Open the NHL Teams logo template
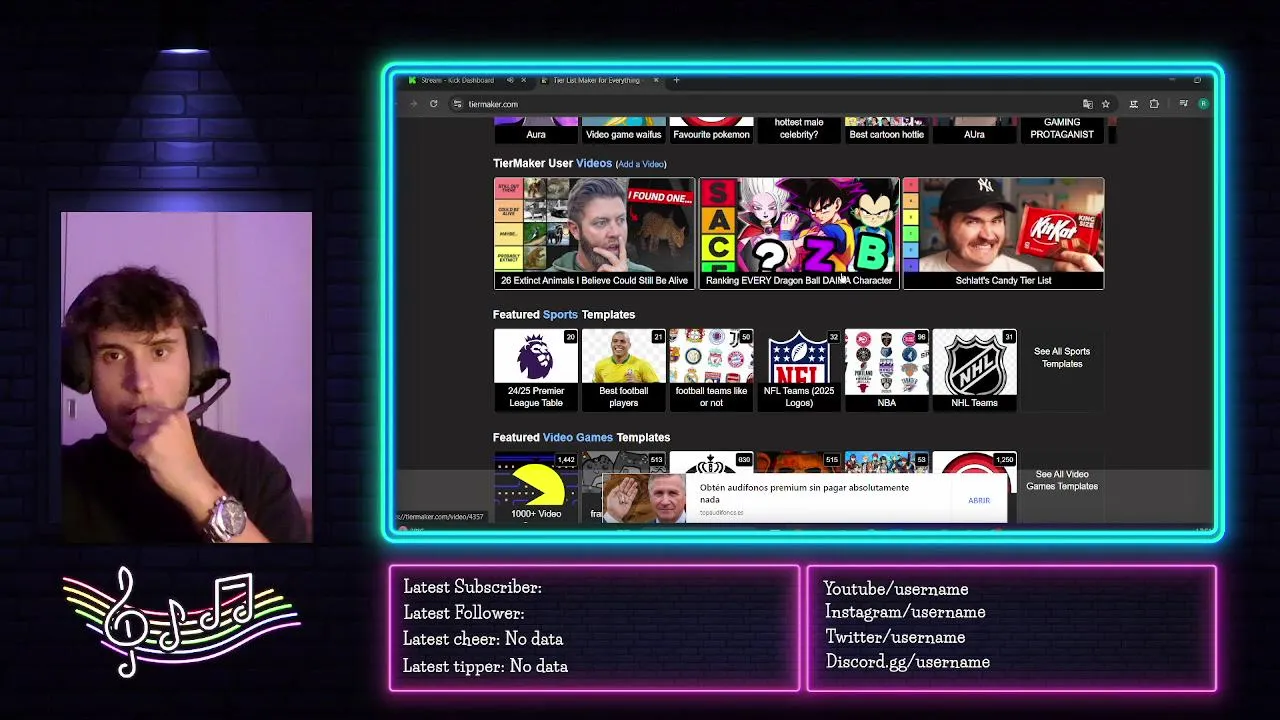The width and height of the screenshot is (1280, 720). coord(974,369)
